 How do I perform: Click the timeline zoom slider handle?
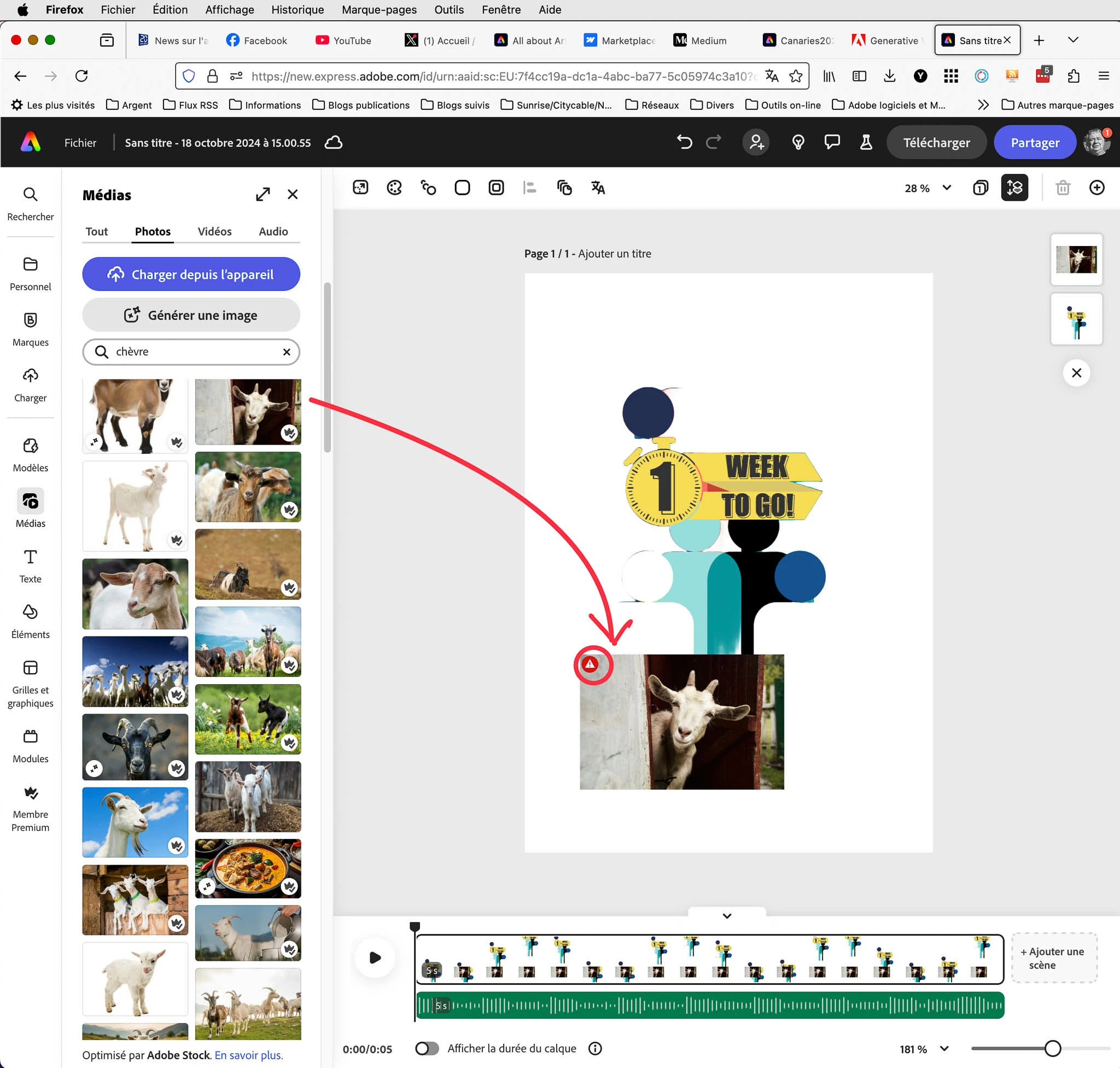coord(1052,1049)
